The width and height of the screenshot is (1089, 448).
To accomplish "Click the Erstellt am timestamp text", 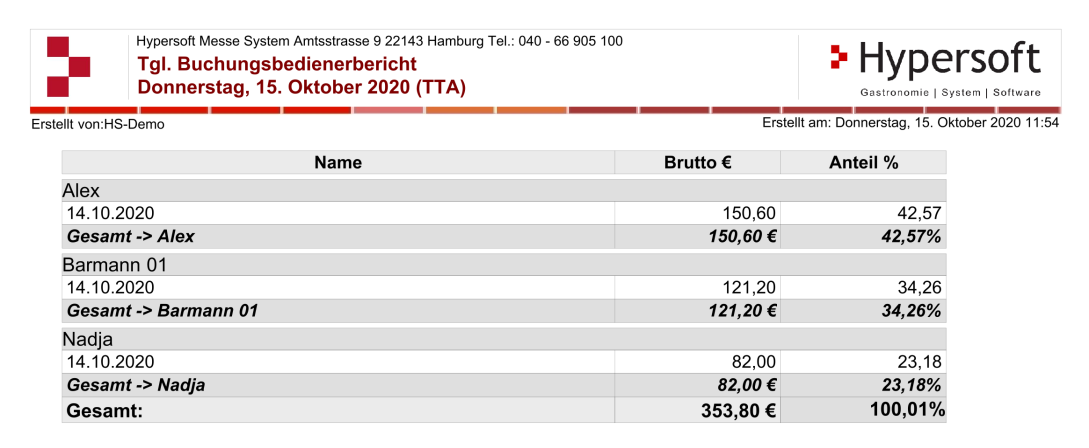I will [910, 123].
